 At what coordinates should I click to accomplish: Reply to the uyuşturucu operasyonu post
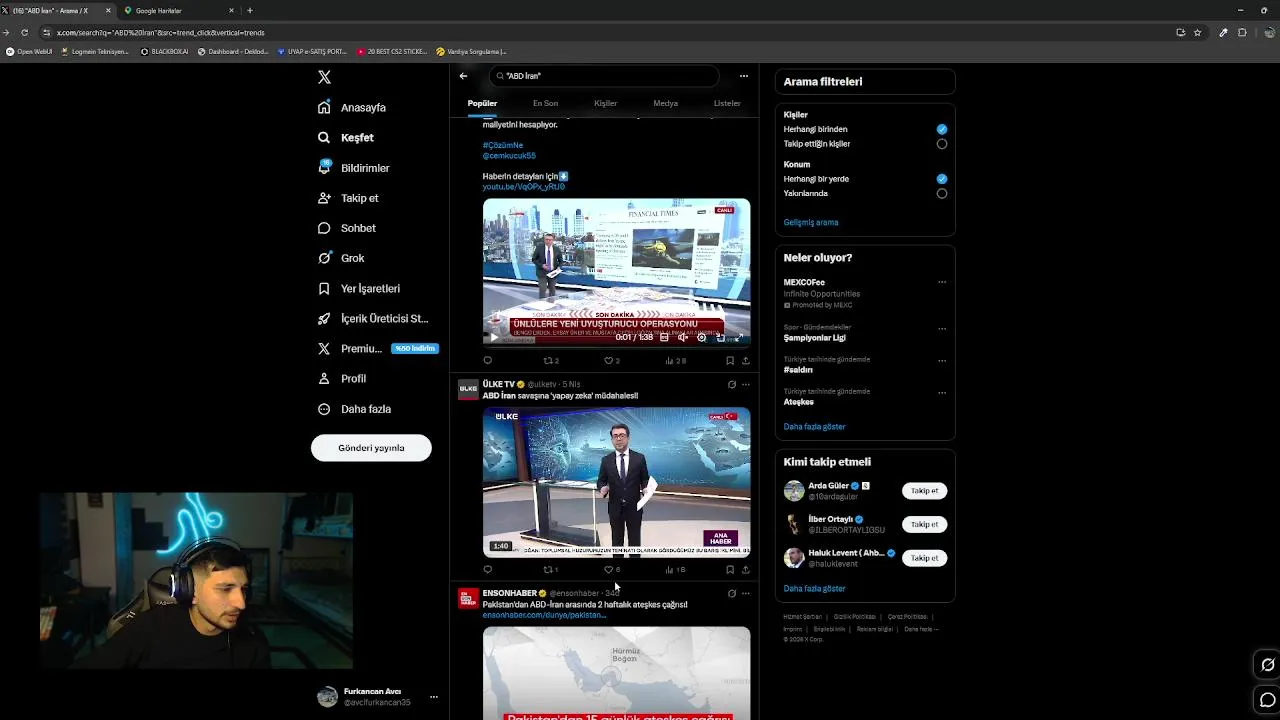click(x=487, y=360)
